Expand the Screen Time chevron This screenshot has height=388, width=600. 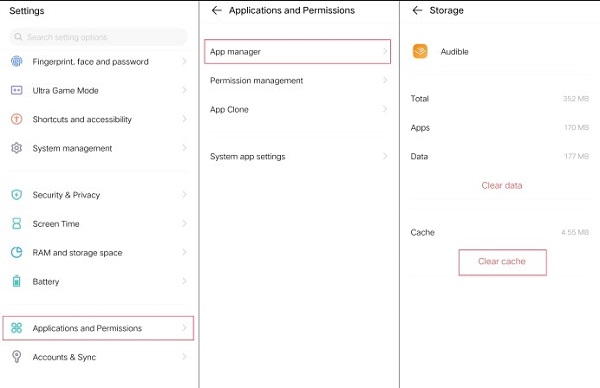pos(184,223)
